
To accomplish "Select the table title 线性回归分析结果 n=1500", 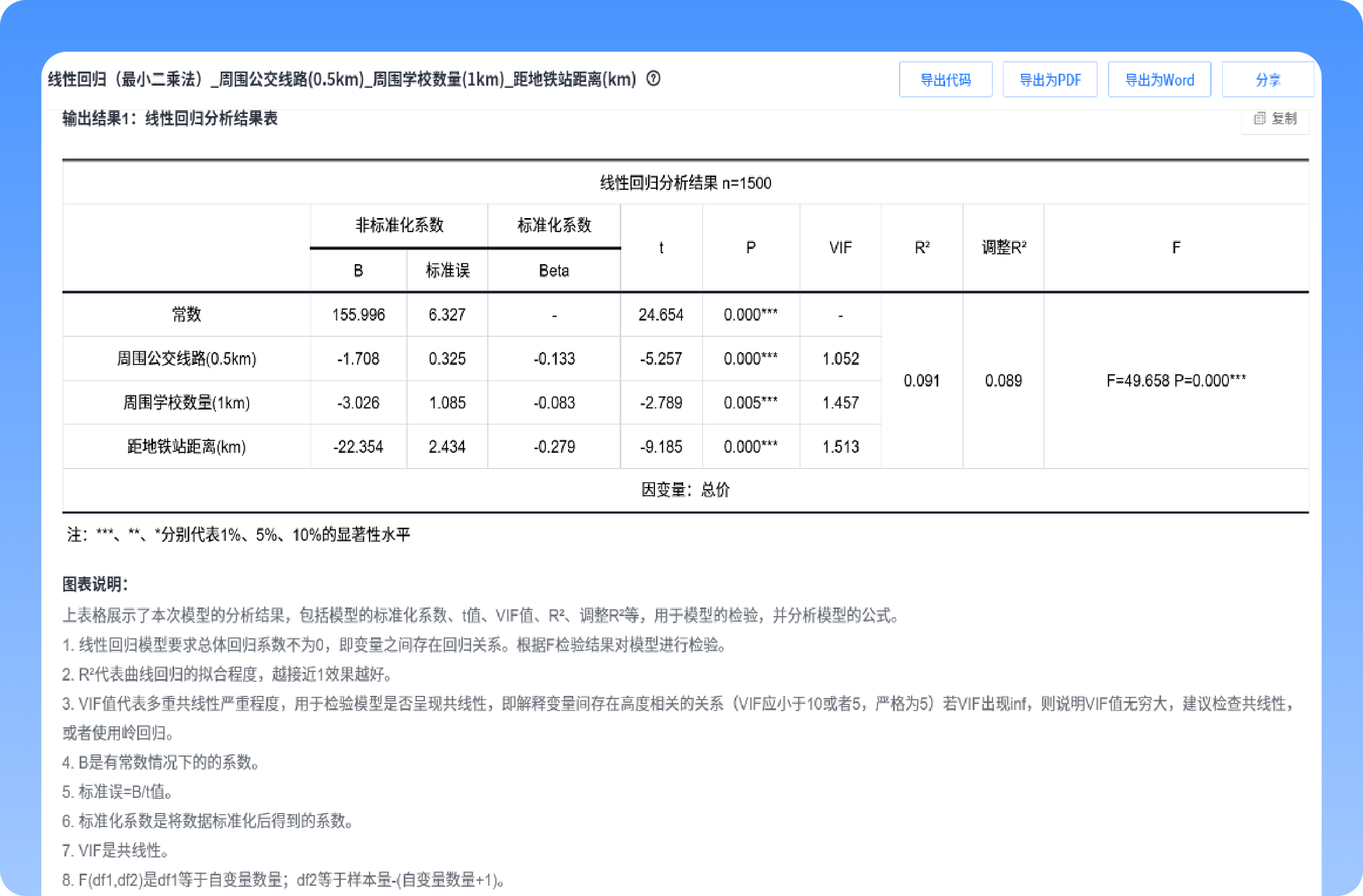I will (x=685, y=183).
